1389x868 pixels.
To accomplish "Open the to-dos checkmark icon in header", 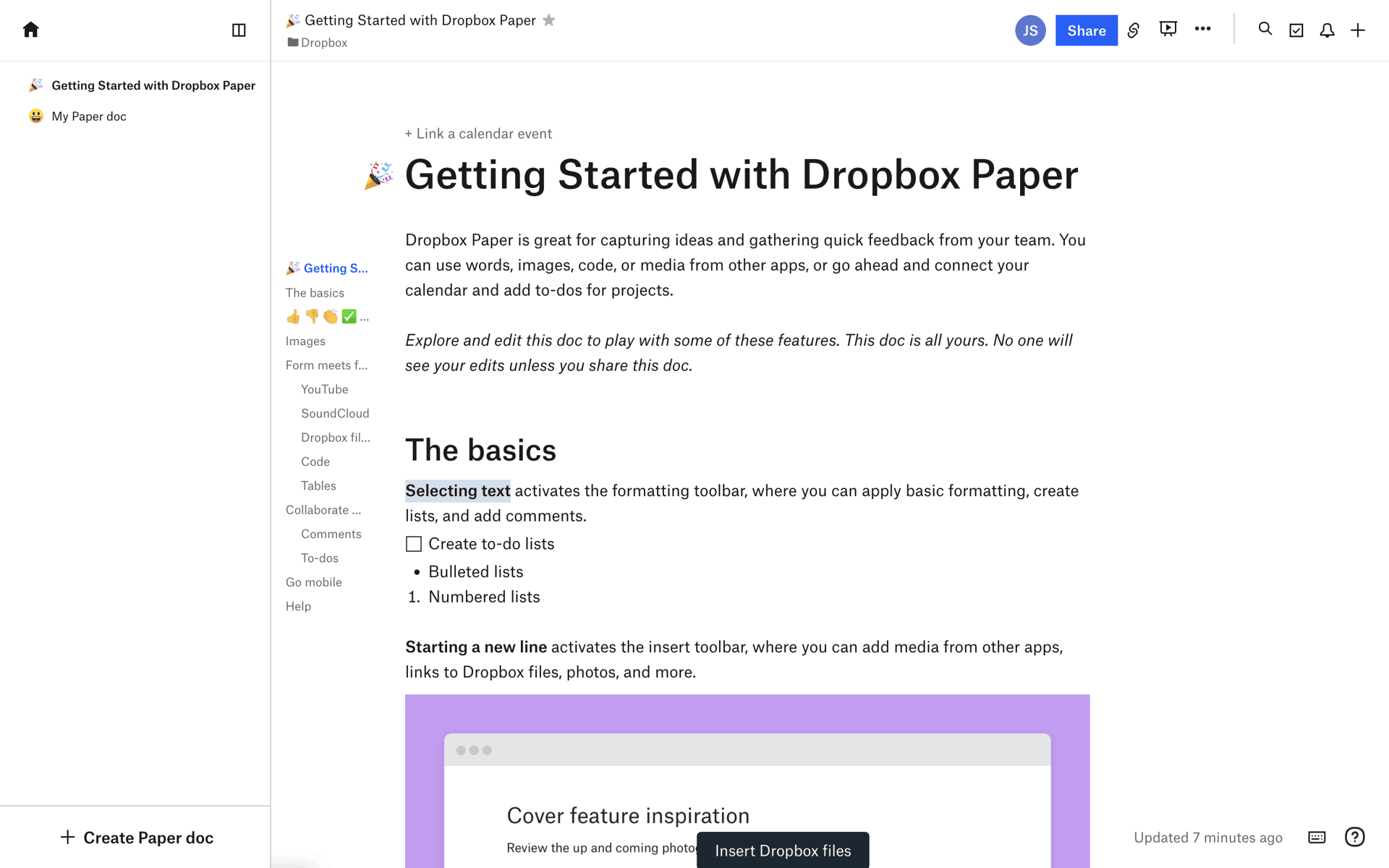I will [x=1296, y=30].
